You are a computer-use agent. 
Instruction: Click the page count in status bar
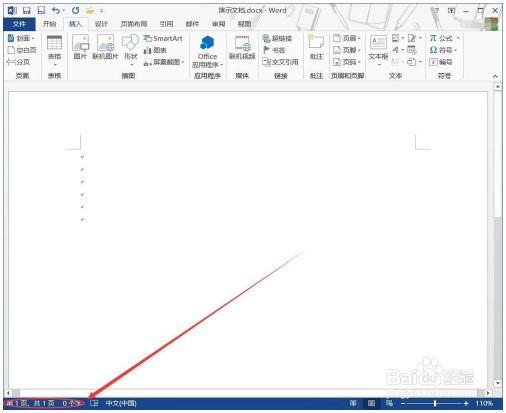click(30, 403)
